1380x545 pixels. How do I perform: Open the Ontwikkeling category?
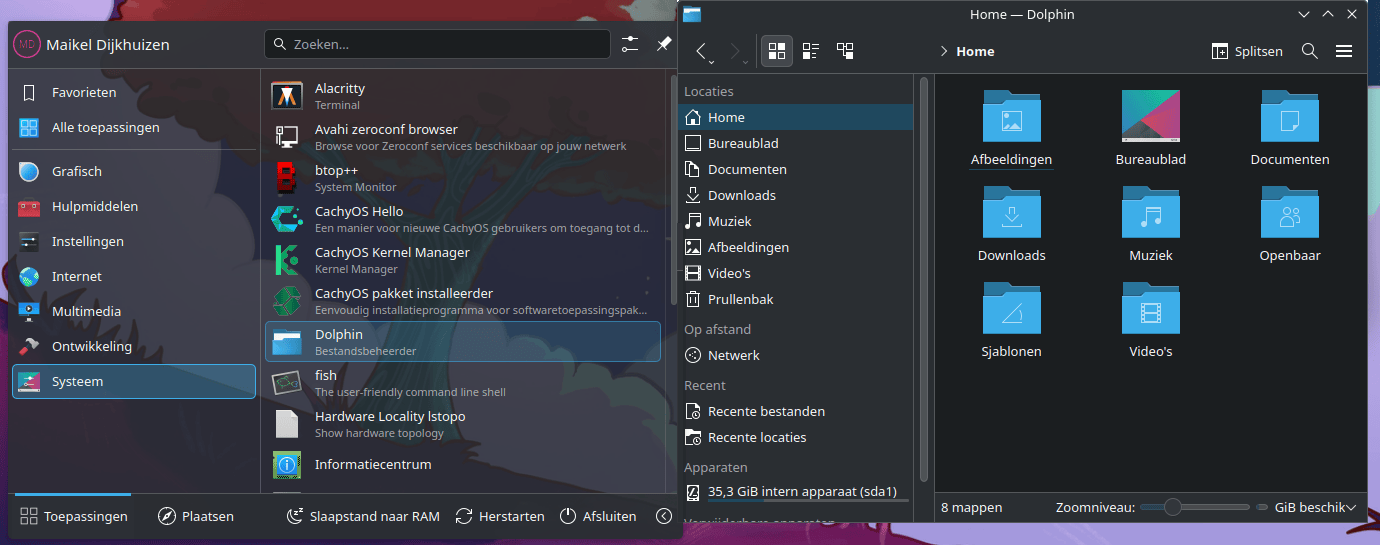click(x=134, y=346)
